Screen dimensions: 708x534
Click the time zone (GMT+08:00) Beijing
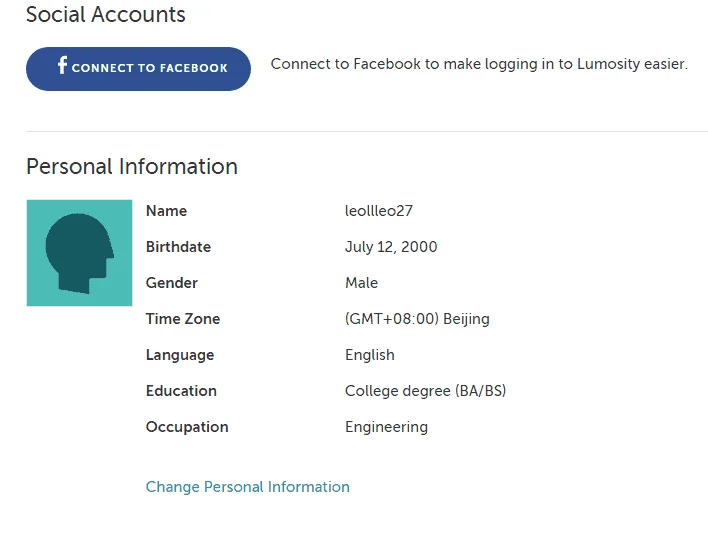417,319
